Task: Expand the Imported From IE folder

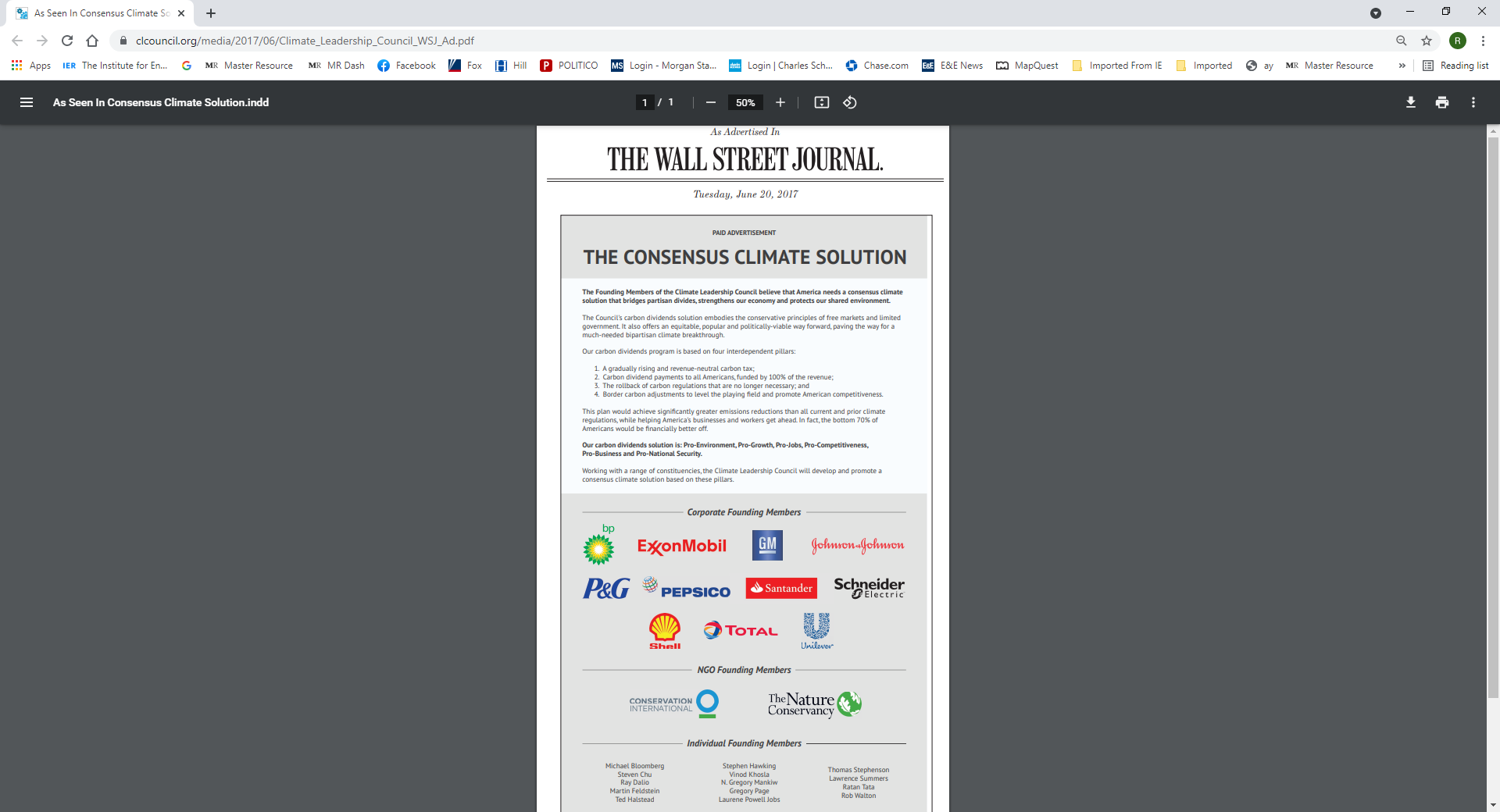Action: pyautogui.click(x=1117, y=66)
